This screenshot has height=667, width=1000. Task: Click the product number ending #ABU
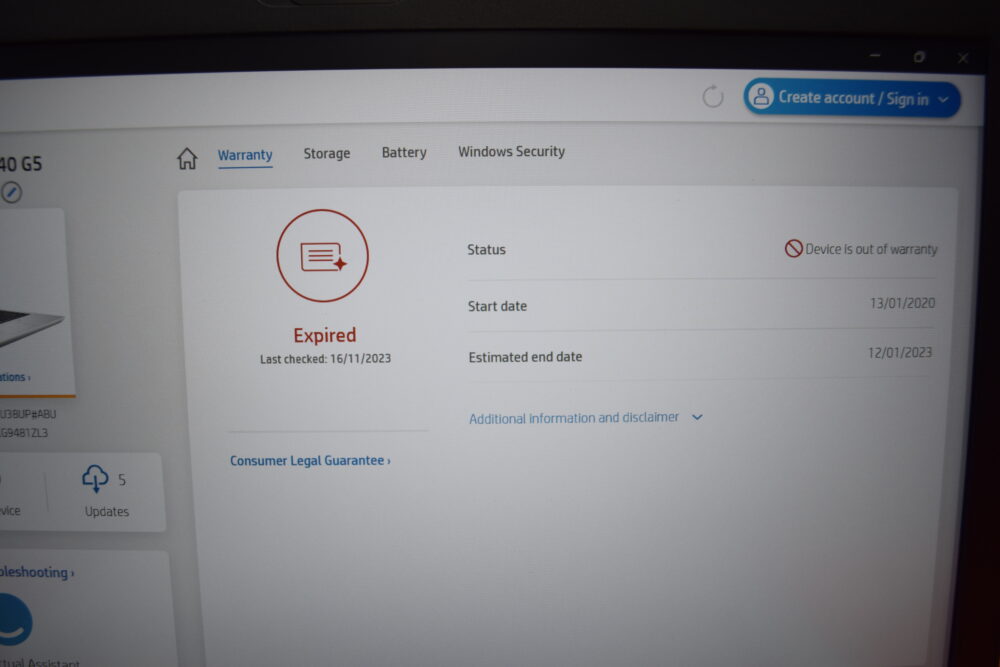[x=28, y=414]
